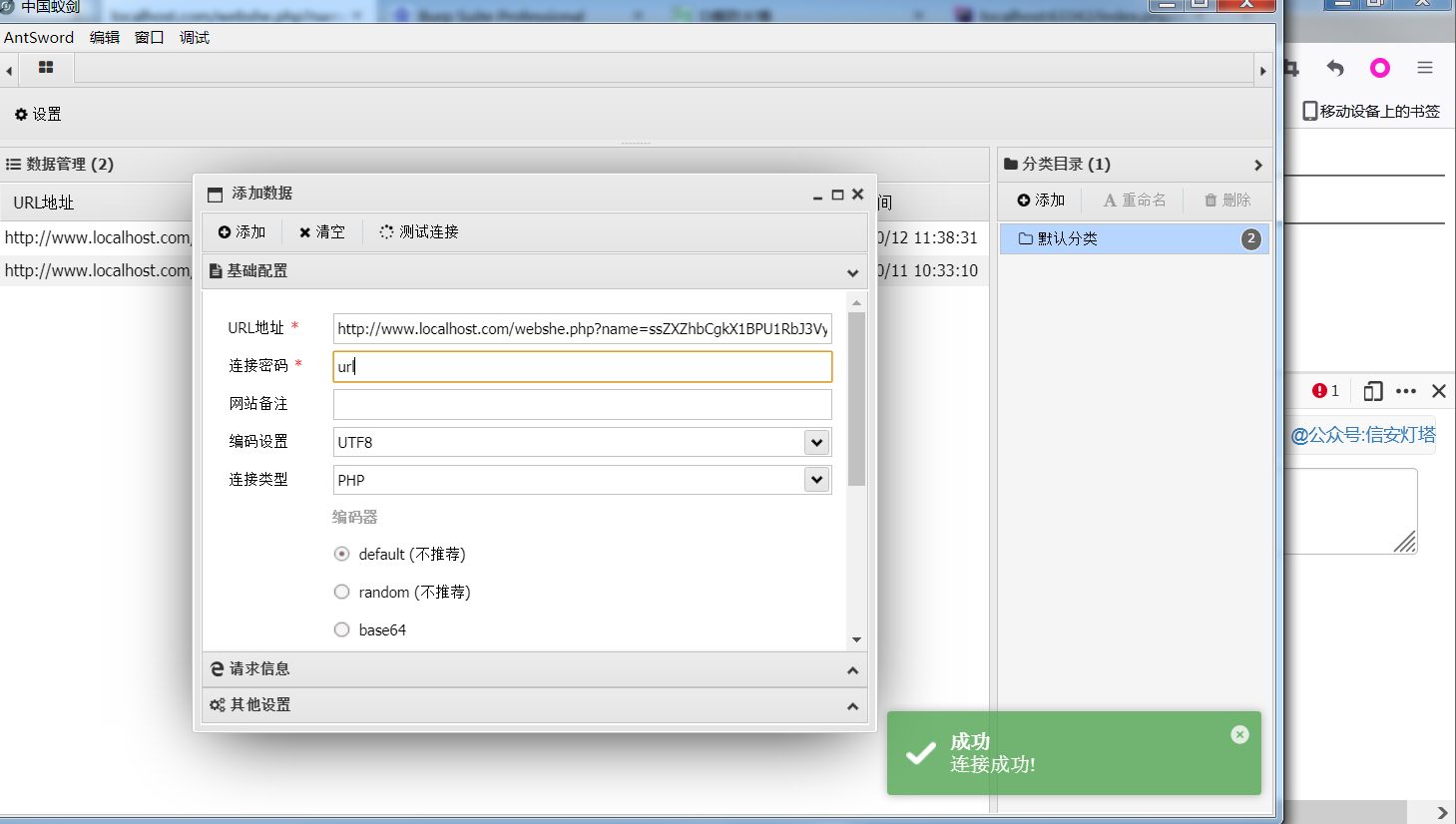Open the 设置 gear settings
Screen dimensions: 1456x824
[x=38, y=115]
